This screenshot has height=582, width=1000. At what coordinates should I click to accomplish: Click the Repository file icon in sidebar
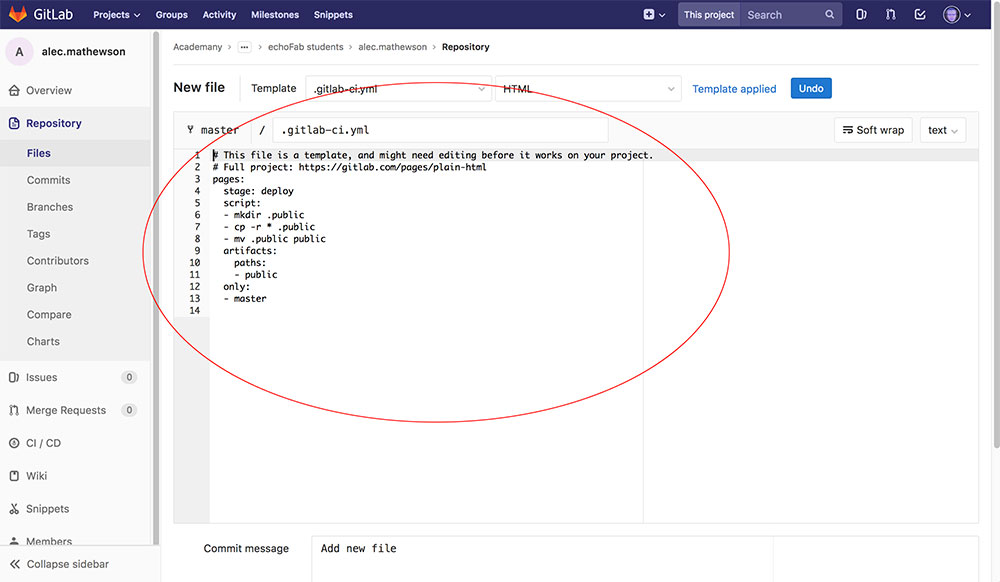click(x=14, y=123)
